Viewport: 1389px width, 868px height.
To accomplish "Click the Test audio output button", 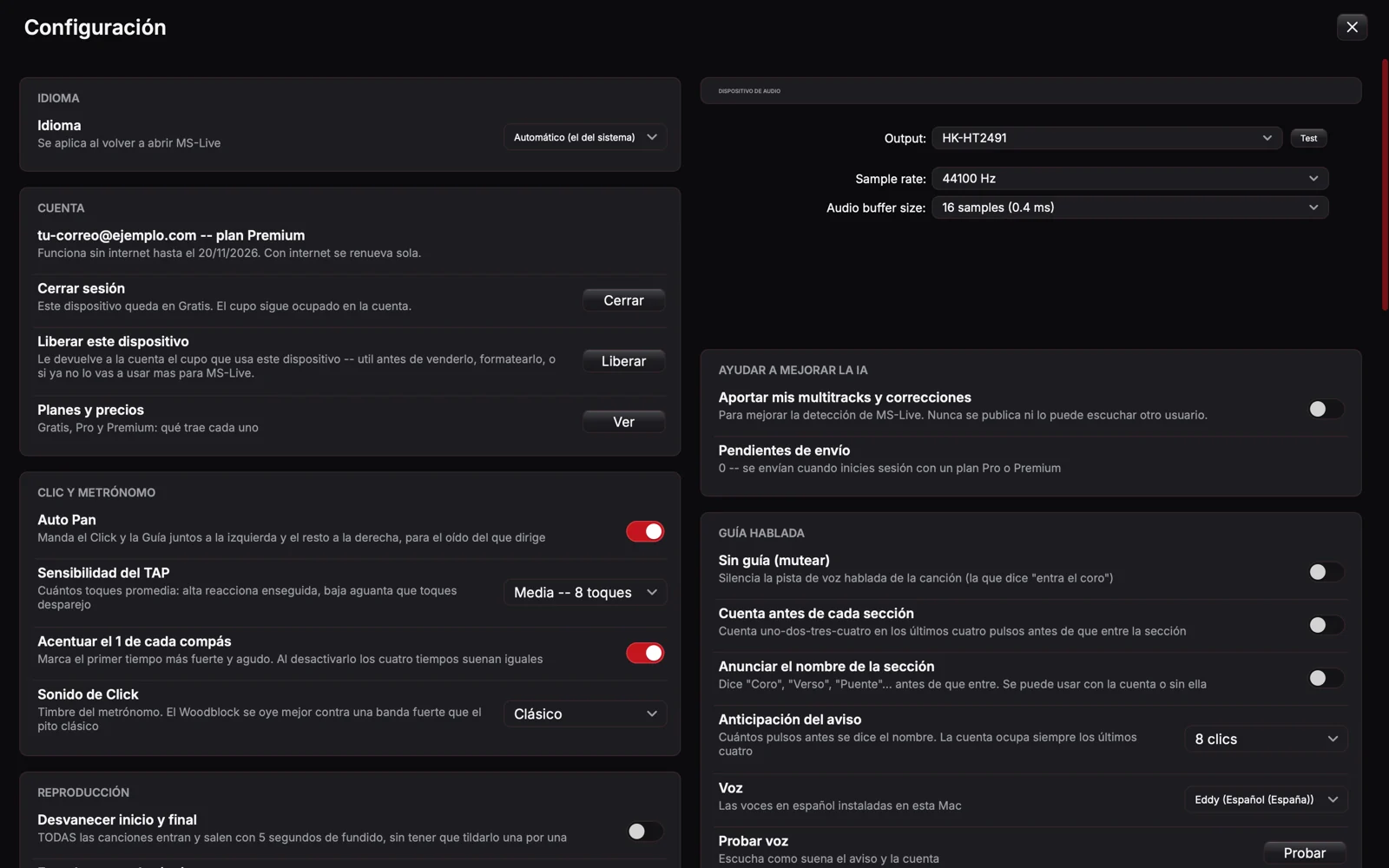I will [1308, 138].
